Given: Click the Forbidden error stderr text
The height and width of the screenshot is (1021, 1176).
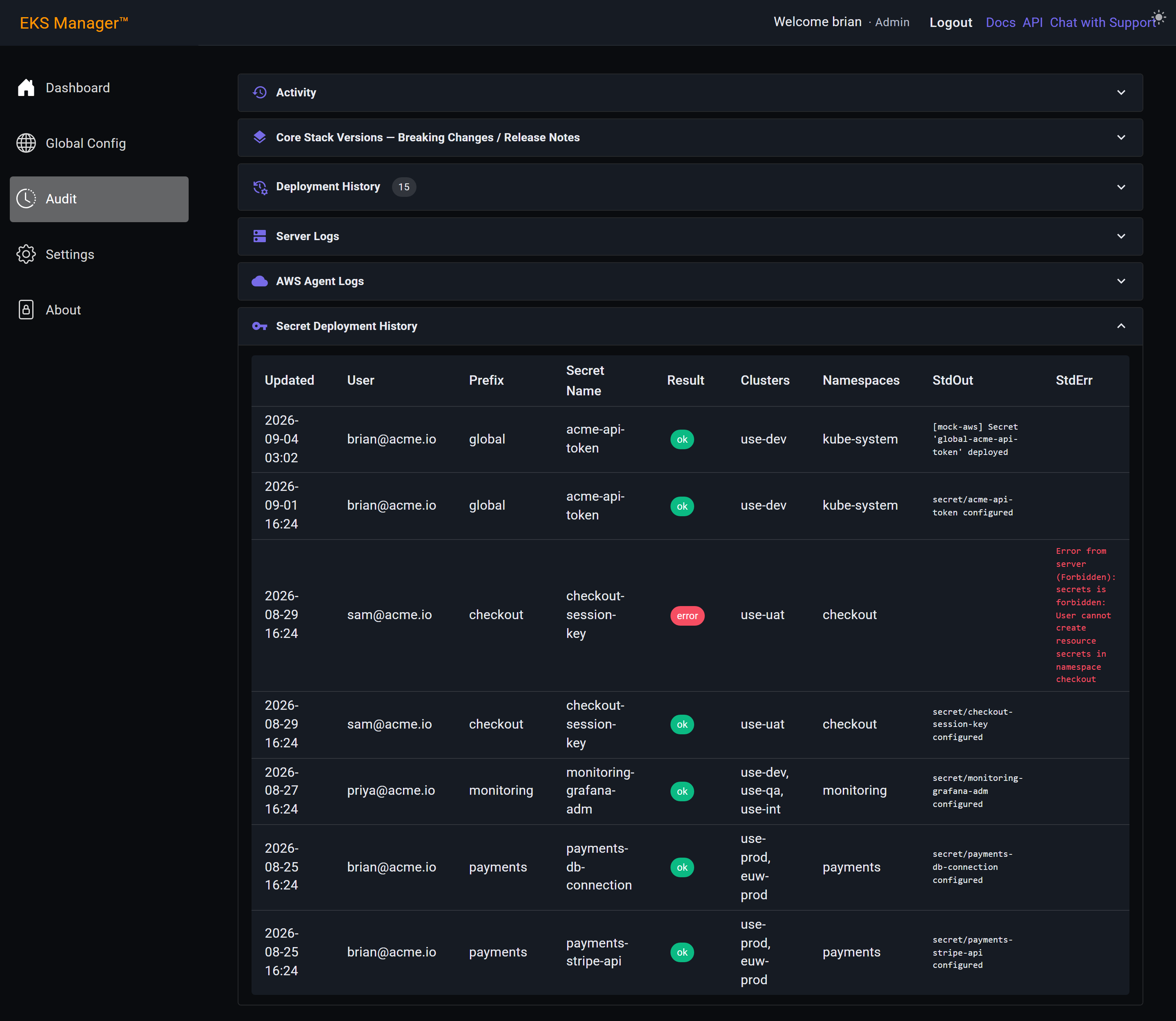Looking at the screenshot, I should coord(1085,615).
